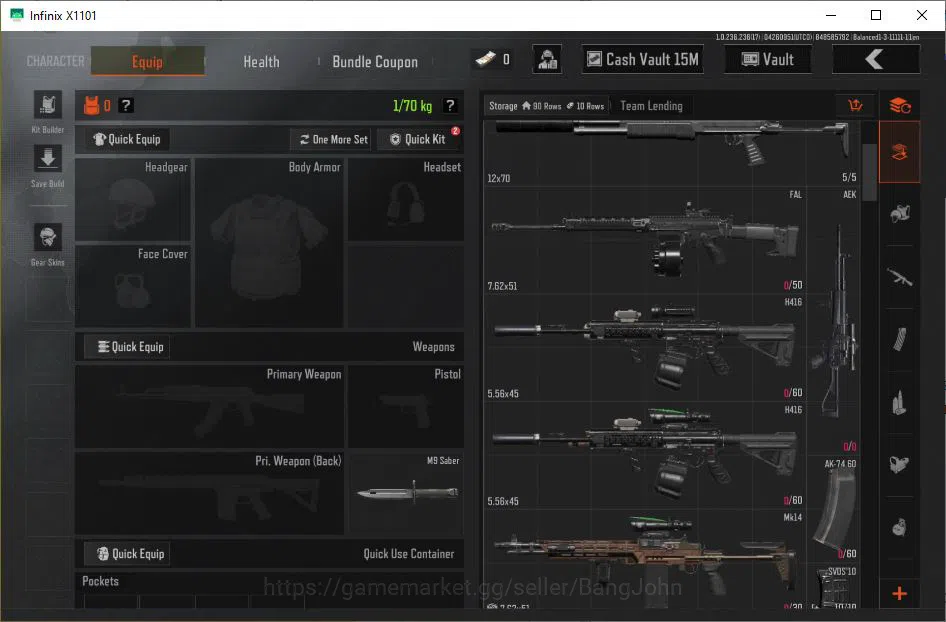Select the Body Armor slot
Viewport: 946px width, 622px height.
(269, 243)
